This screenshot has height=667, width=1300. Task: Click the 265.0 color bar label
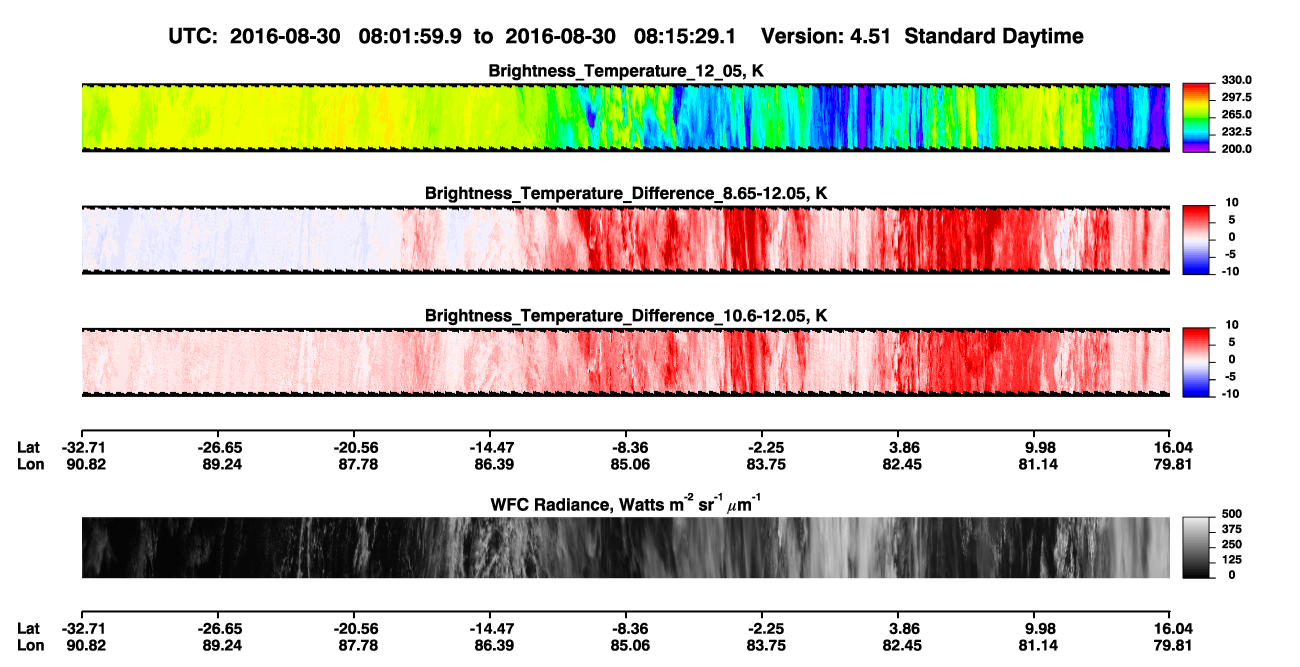click(1237, 115)
